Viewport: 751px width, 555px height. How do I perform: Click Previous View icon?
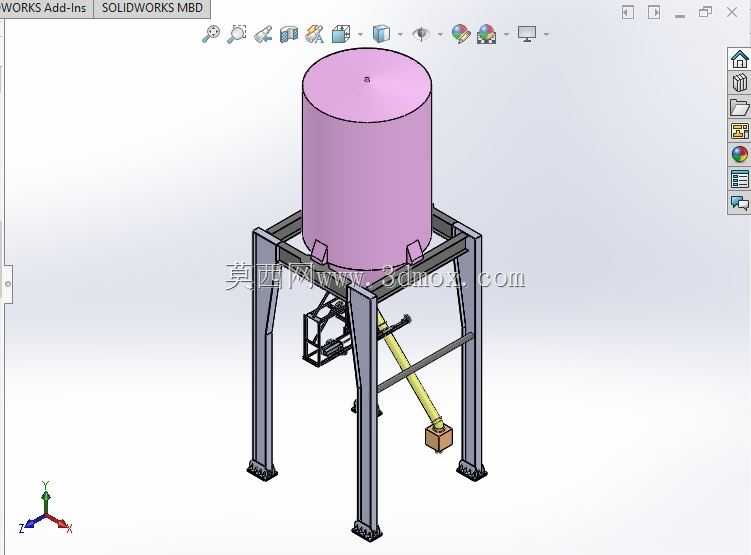[x=263, y=34]
